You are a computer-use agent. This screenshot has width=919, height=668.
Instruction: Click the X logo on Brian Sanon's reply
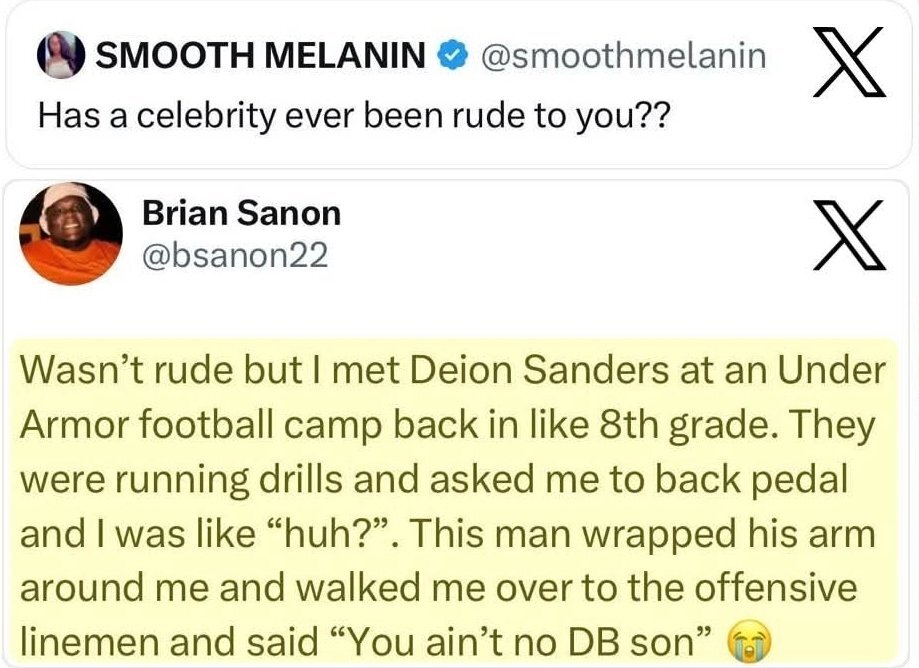(x=848, y=235)
